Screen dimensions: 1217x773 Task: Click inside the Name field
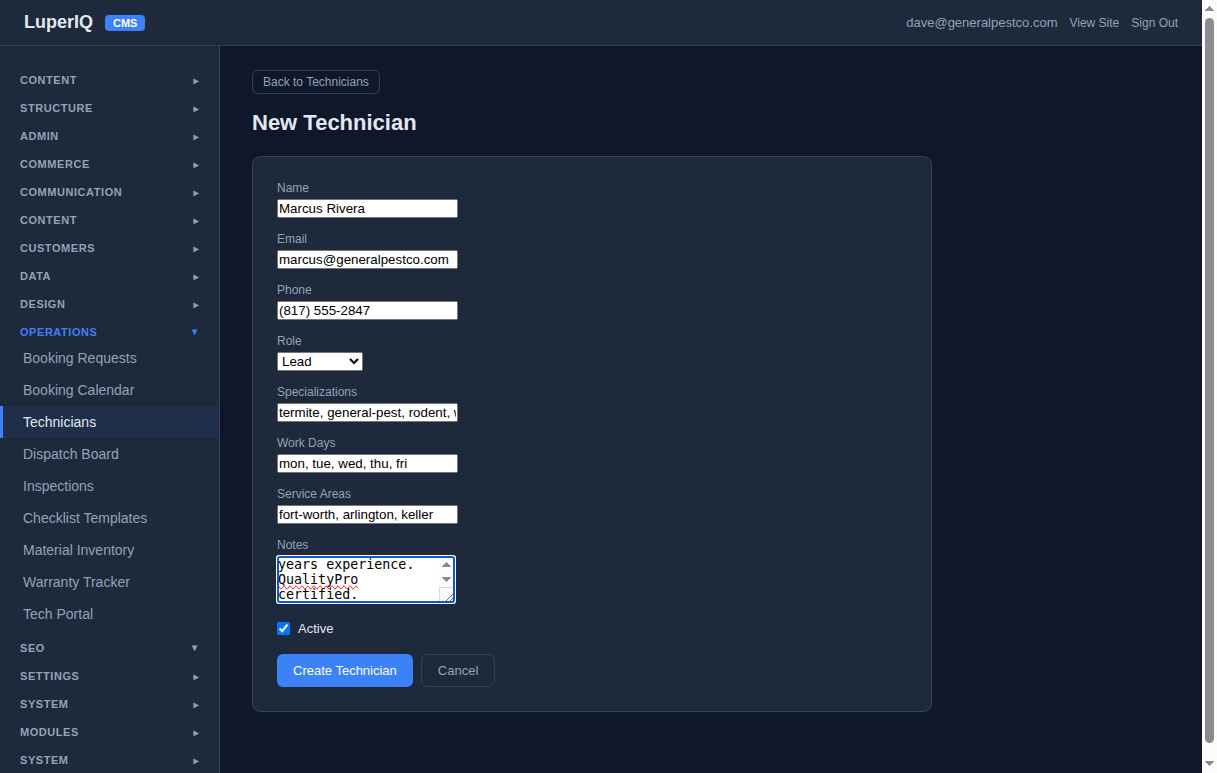click(367, 208)
